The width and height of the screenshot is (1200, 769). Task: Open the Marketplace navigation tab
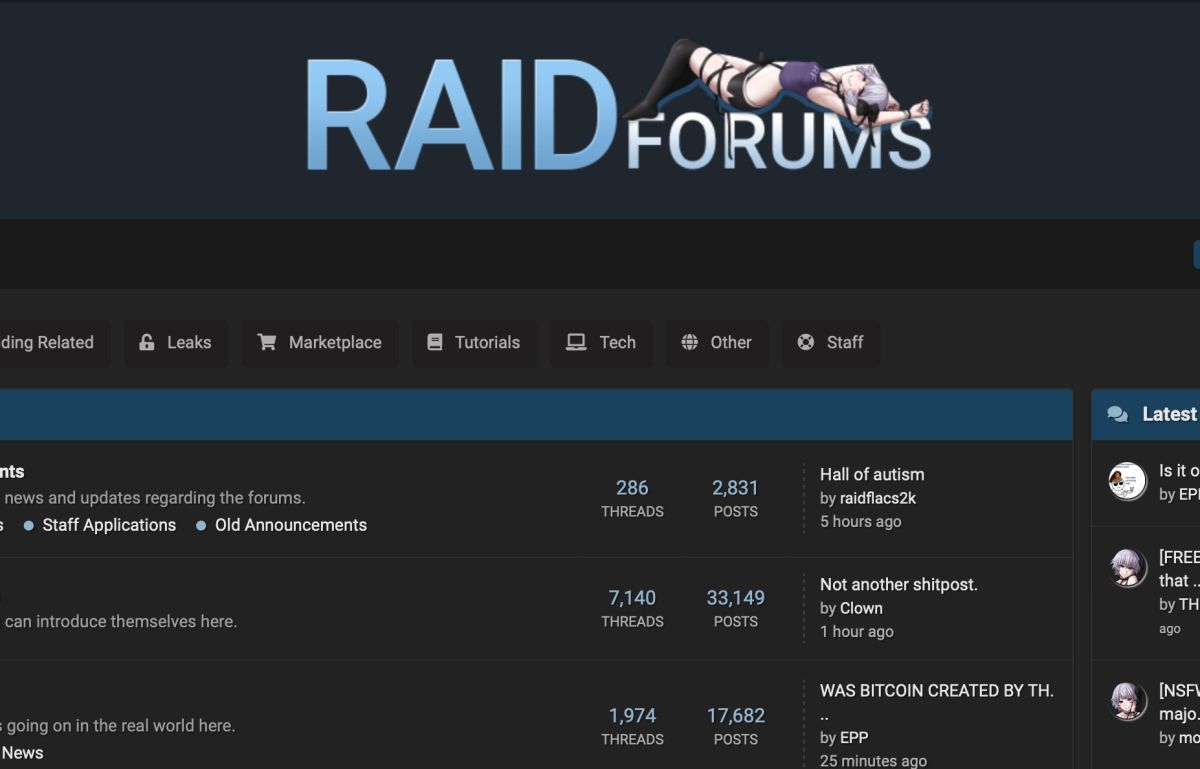(x=321, y=342)
